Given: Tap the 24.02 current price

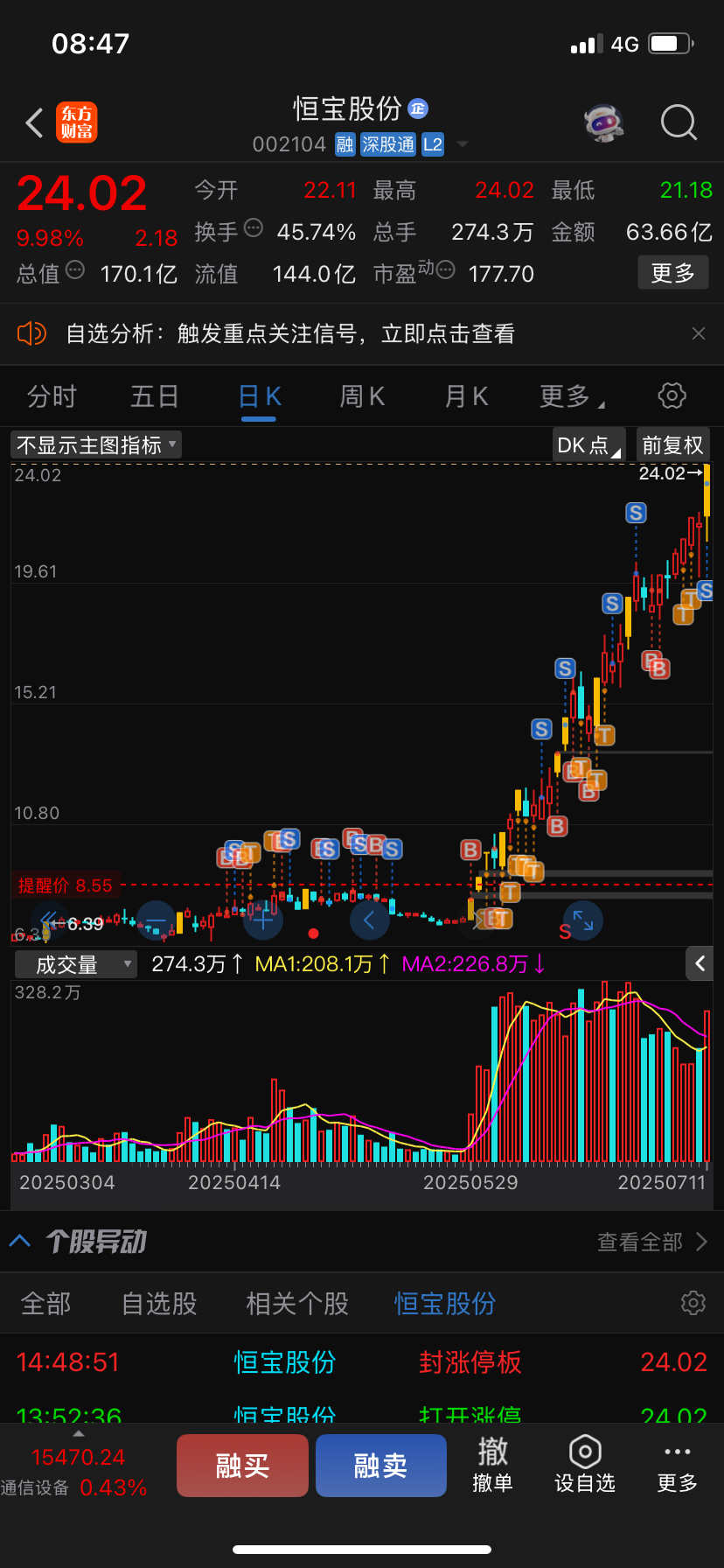Looking at the screenshot, I should 82,193.
